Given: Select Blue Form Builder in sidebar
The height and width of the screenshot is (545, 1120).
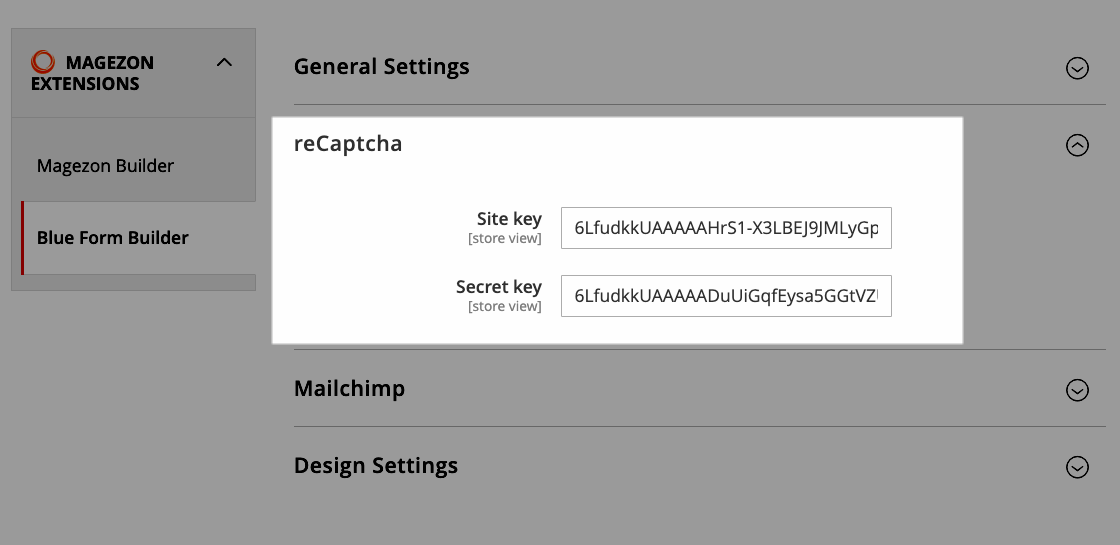Looking at the screenshot, I should pyautogui.click(x=112, y=238).
